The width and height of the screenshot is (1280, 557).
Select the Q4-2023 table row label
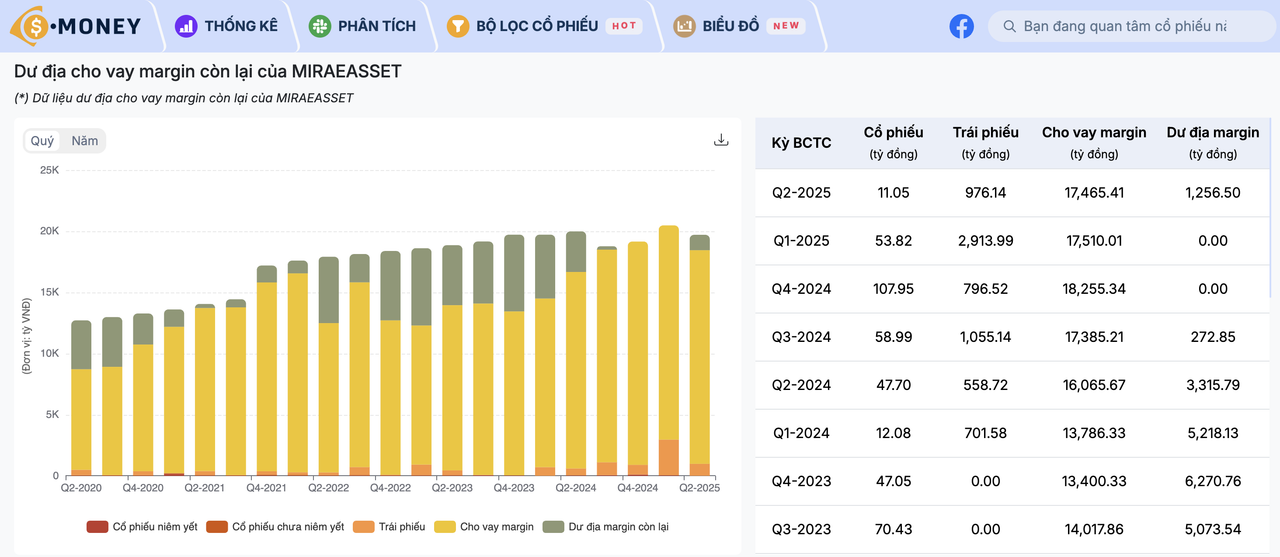(801, 481)
